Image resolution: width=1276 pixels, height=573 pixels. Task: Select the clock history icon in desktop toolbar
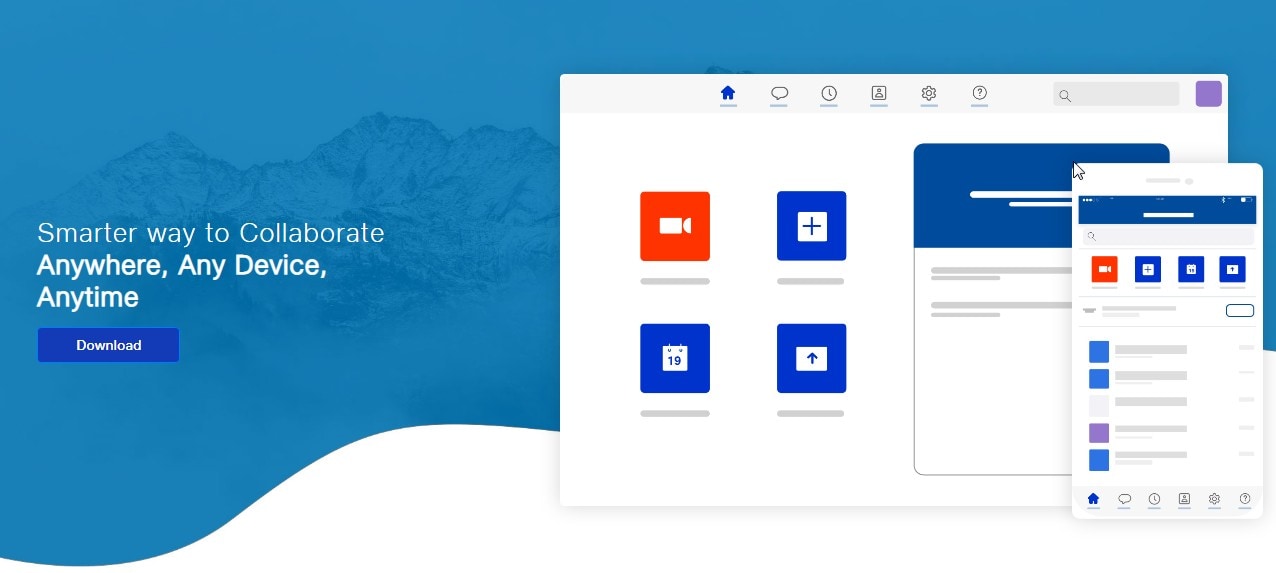coord(829,93)
